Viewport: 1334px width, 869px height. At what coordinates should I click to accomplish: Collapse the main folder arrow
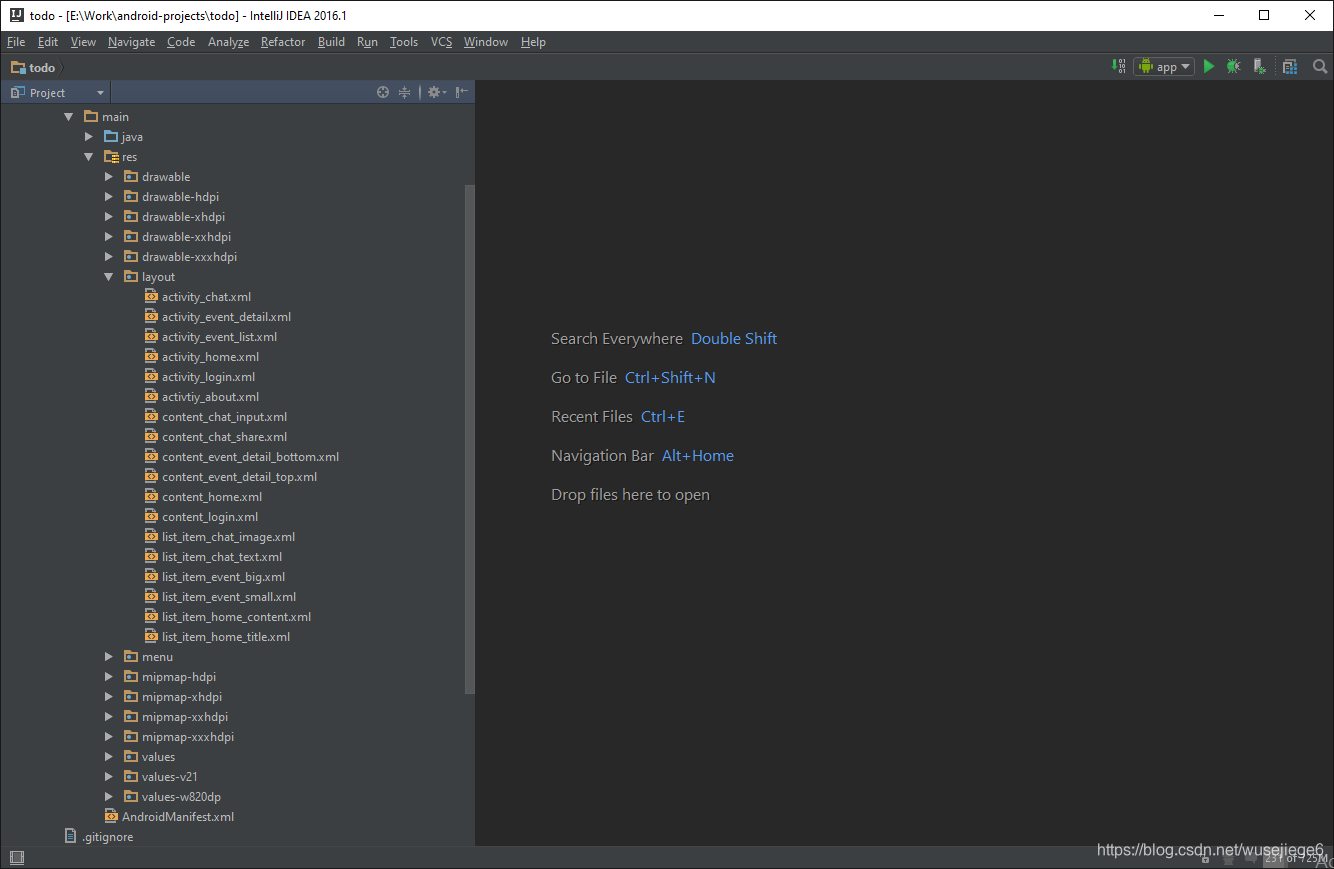[69, 117]
